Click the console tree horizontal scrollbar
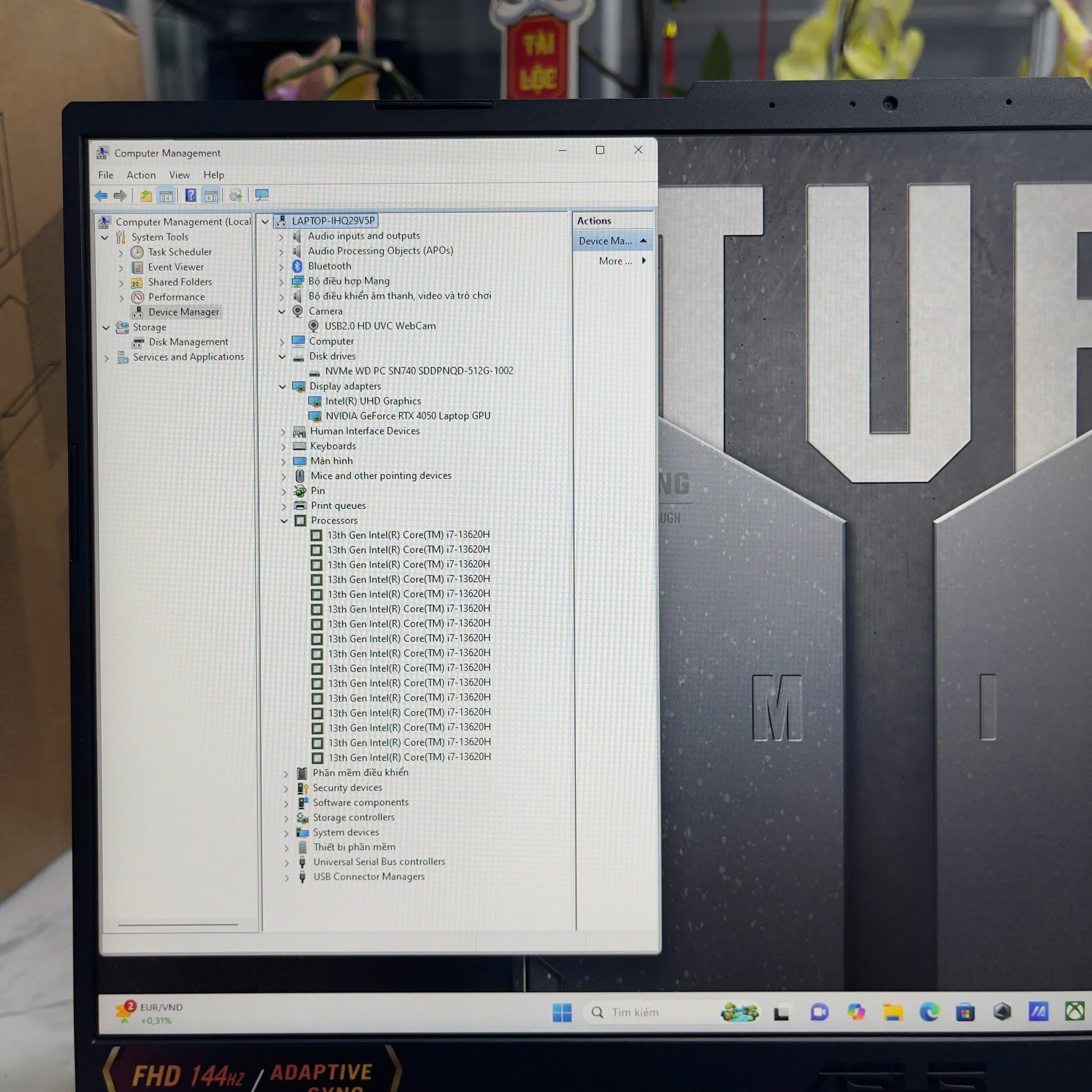1092x1092 pixels. (x=178, y=925)
